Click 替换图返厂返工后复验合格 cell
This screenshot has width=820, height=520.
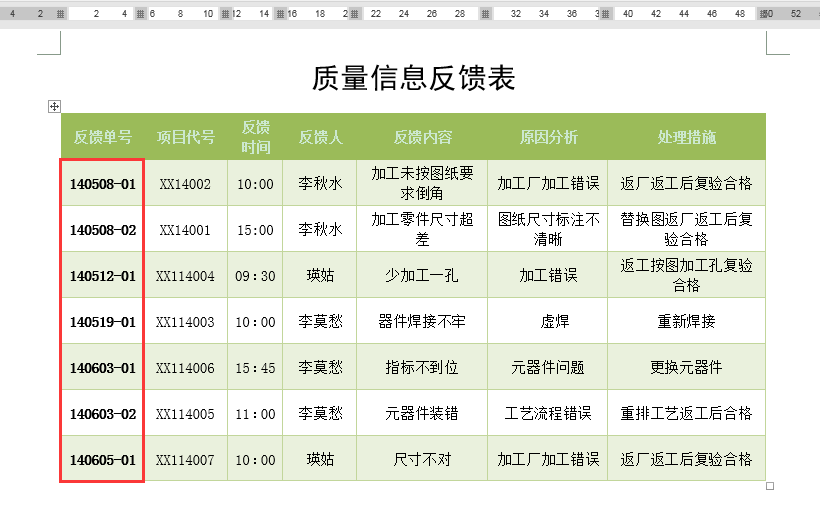point(686,229)
